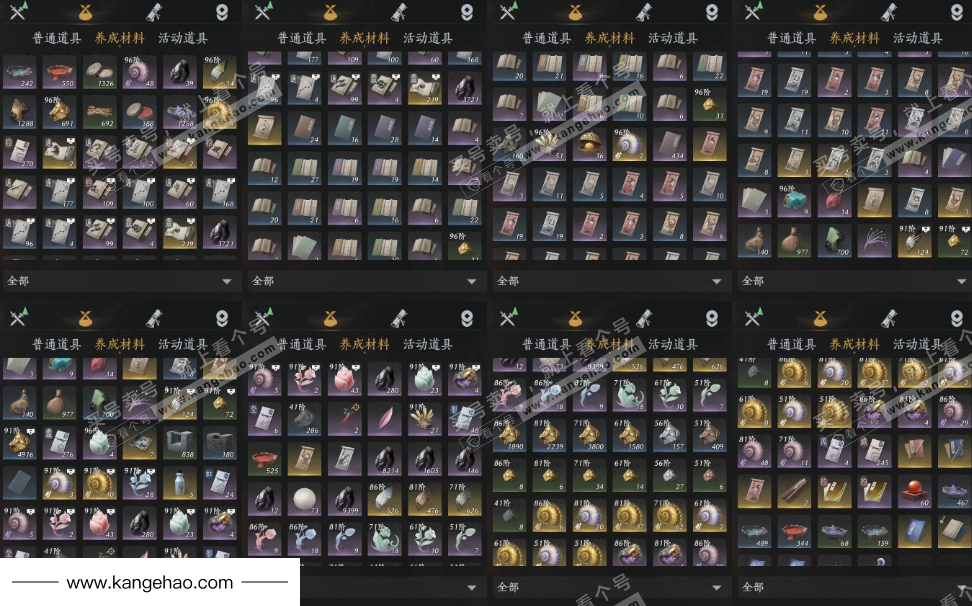
Task: Choose the stone block item with count 838
Action: (180, 442)
